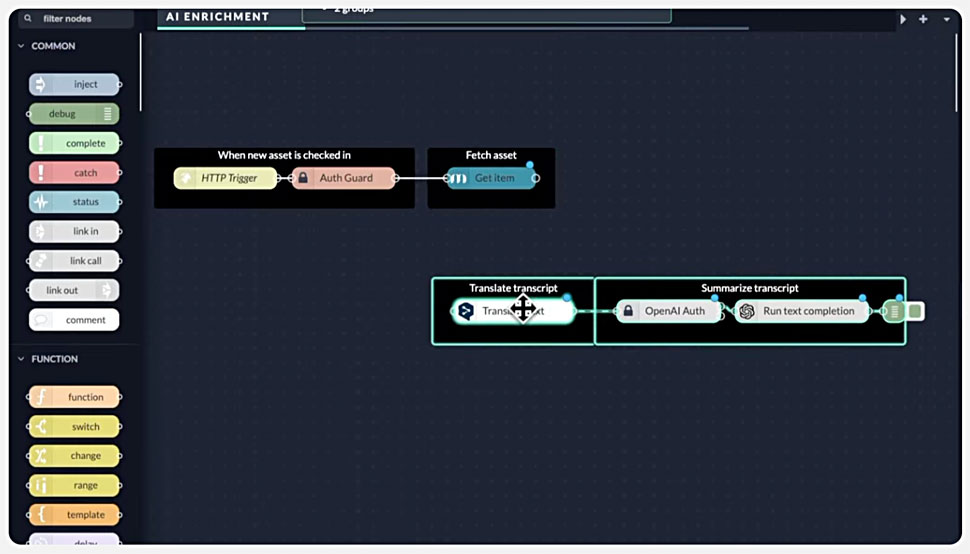Select the template node in palette
The height and width of the screenshot is (554, 970).
pos(75,515)
